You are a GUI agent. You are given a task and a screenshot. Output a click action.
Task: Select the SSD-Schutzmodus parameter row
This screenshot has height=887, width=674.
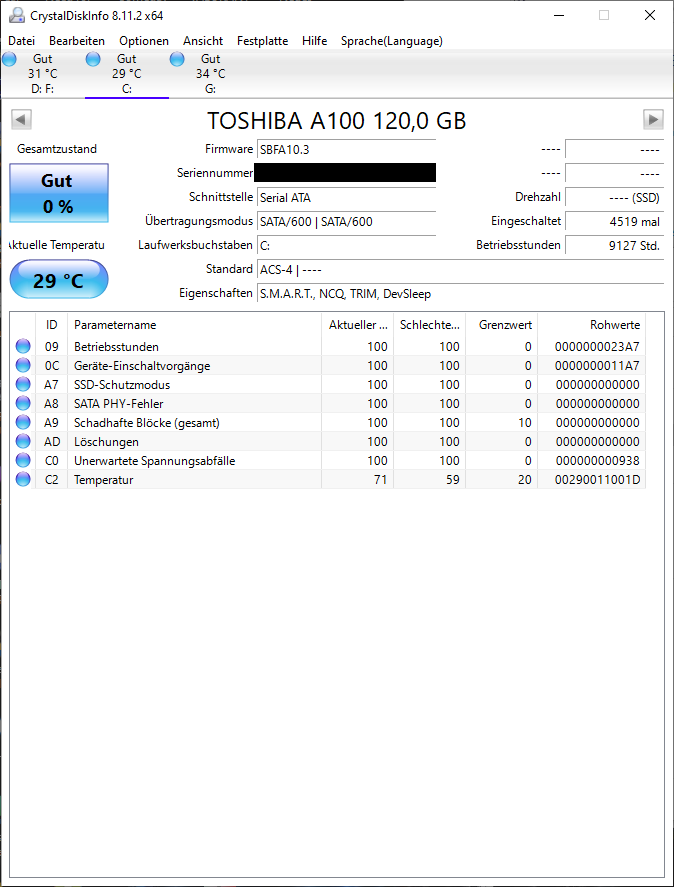point(328,385)
